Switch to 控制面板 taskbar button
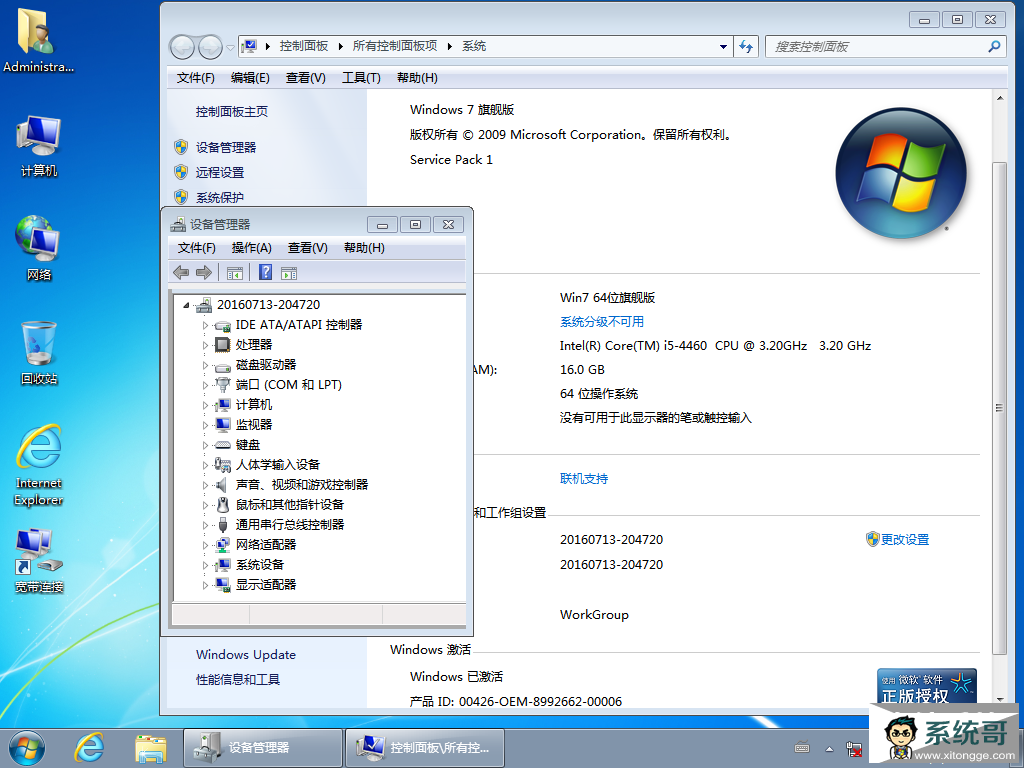The image size is (1024, 768). click(x=424, y=748)
